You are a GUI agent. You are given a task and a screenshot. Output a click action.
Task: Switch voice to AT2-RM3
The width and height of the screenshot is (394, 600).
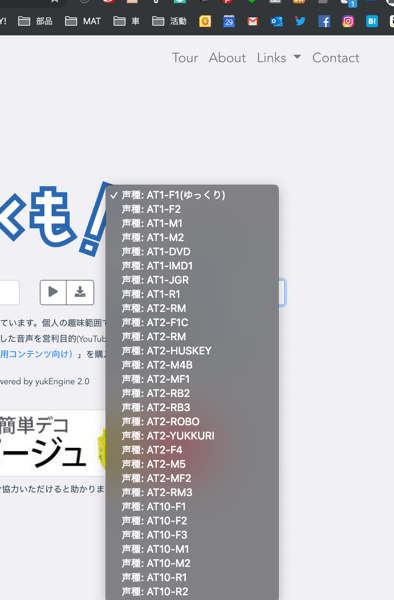(x=192, y=492)
